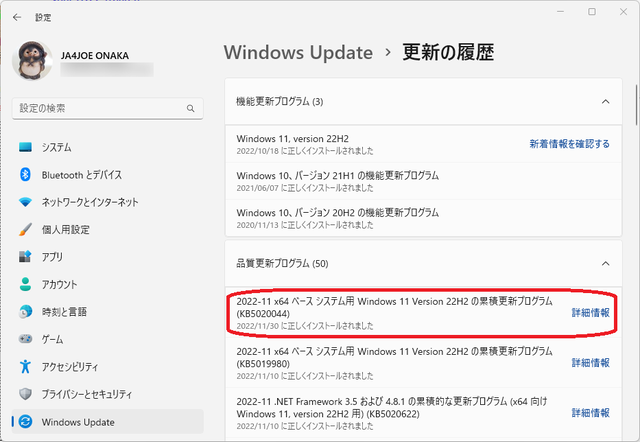Select the Windows 11, version 22H2 entry

(423, 144)
